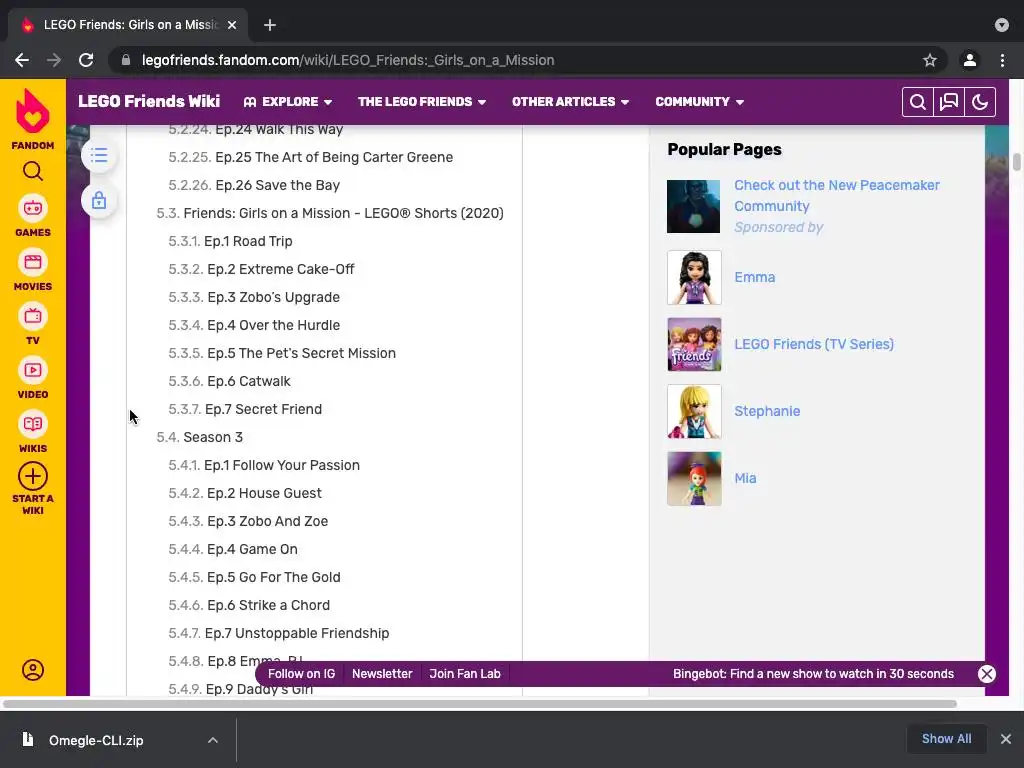1024x768 pixels.
Task: Open the Video section icon
Action: (33, 370)
